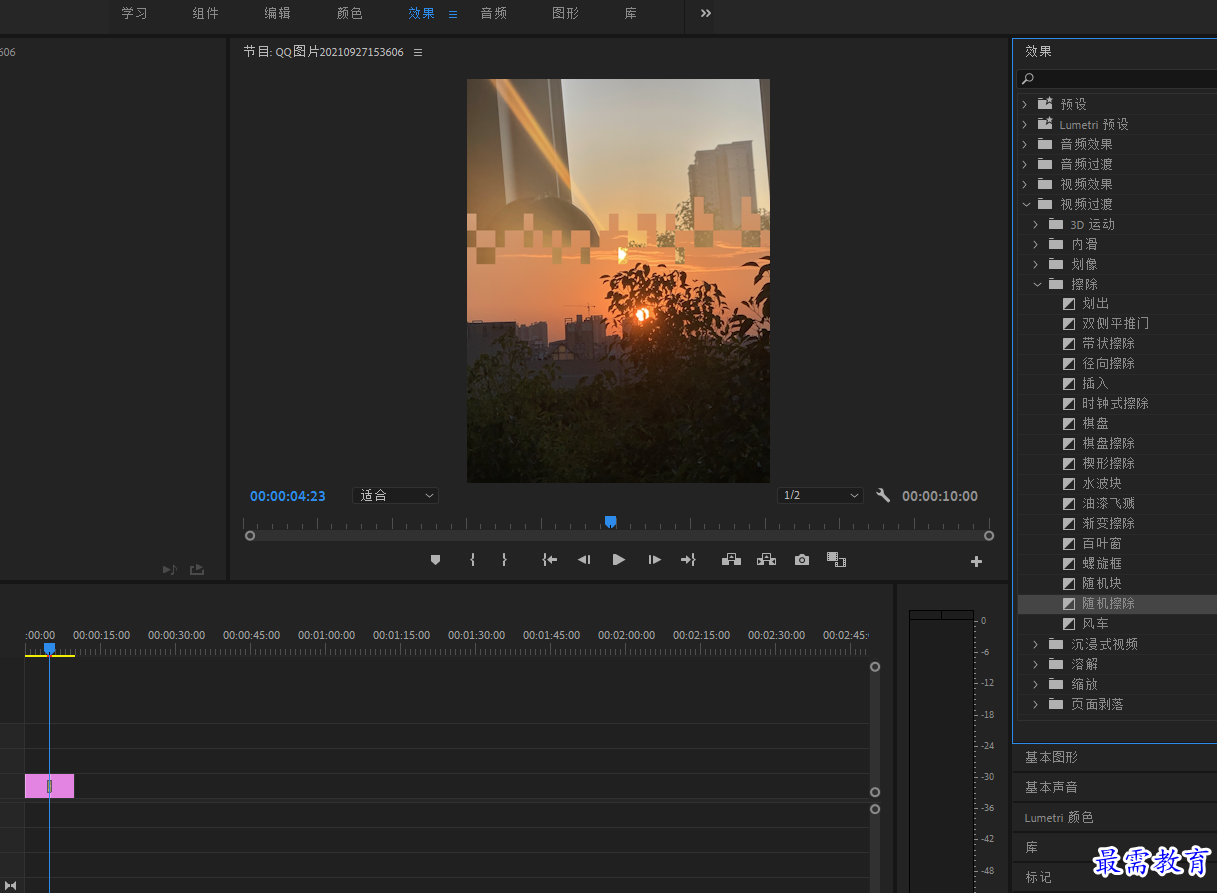Select the 楔形擦除 transition
Viewport: 1217px width, 893px height.
[x=1108, y=464]
